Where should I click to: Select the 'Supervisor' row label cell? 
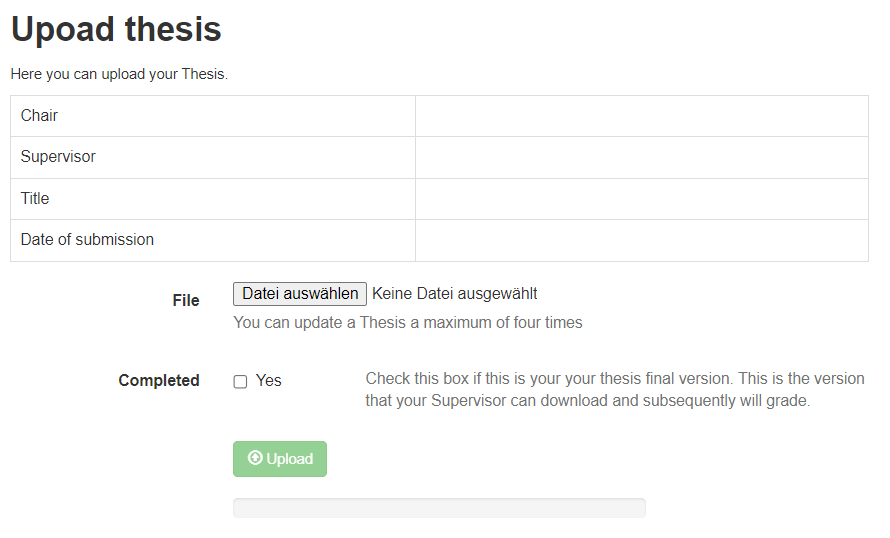click(212, 158)
